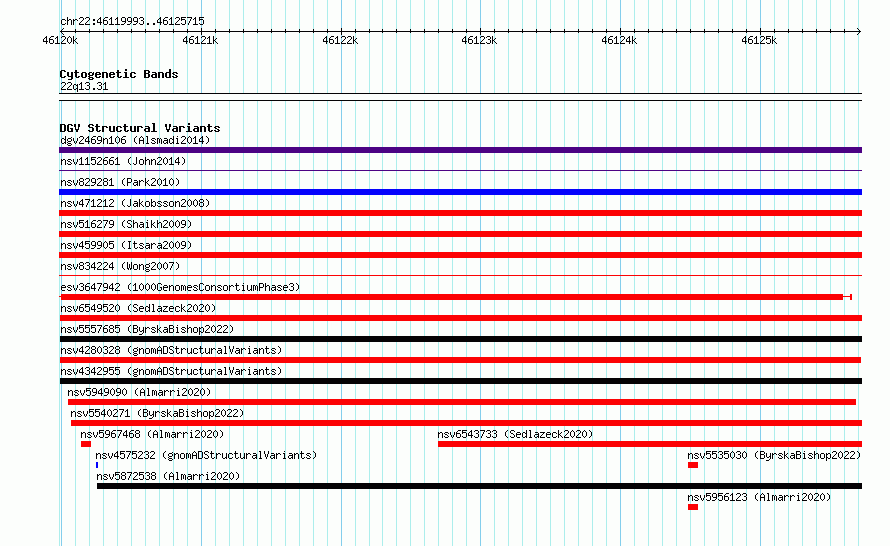890x546 pixels.
Task: Select the 22q13.31 cytogenetic band label
Action: [84, 86]
